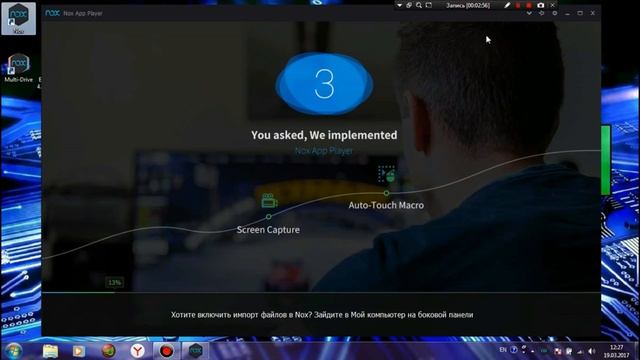
Task: Click the Screen Capture label
Action: (268, 230)
